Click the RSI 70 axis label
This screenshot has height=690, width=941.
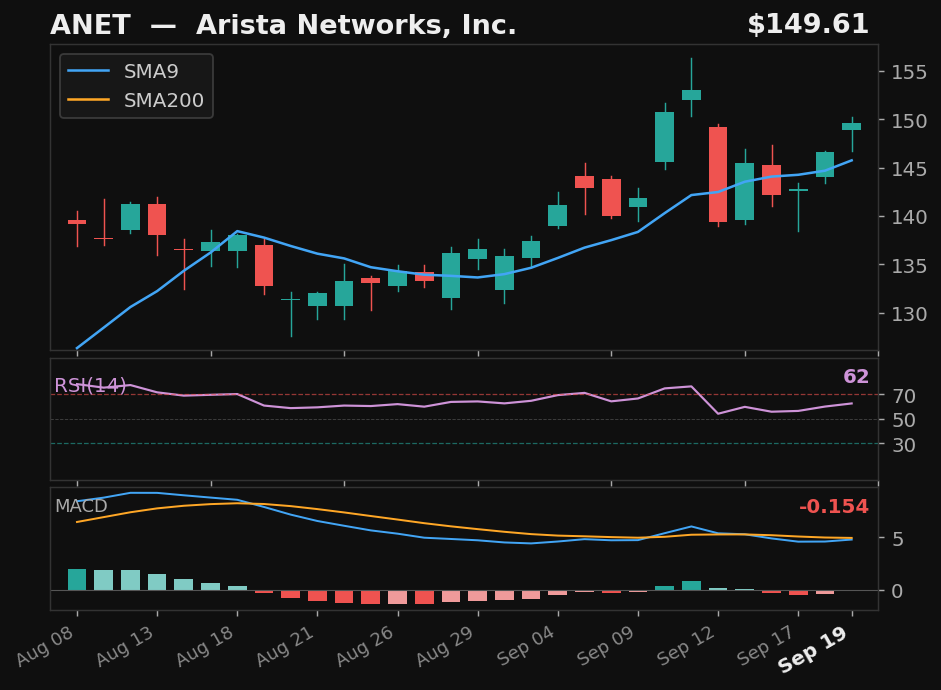click(x=904, y=396)
